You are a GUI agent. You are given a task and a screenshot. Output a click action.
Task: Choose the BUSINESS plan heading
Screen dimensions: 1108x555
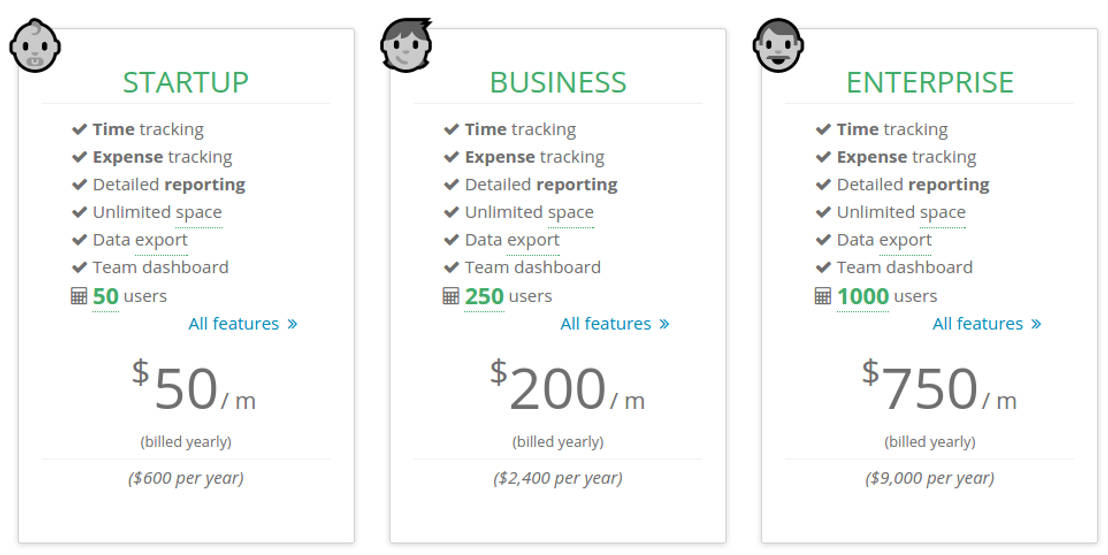558,82
